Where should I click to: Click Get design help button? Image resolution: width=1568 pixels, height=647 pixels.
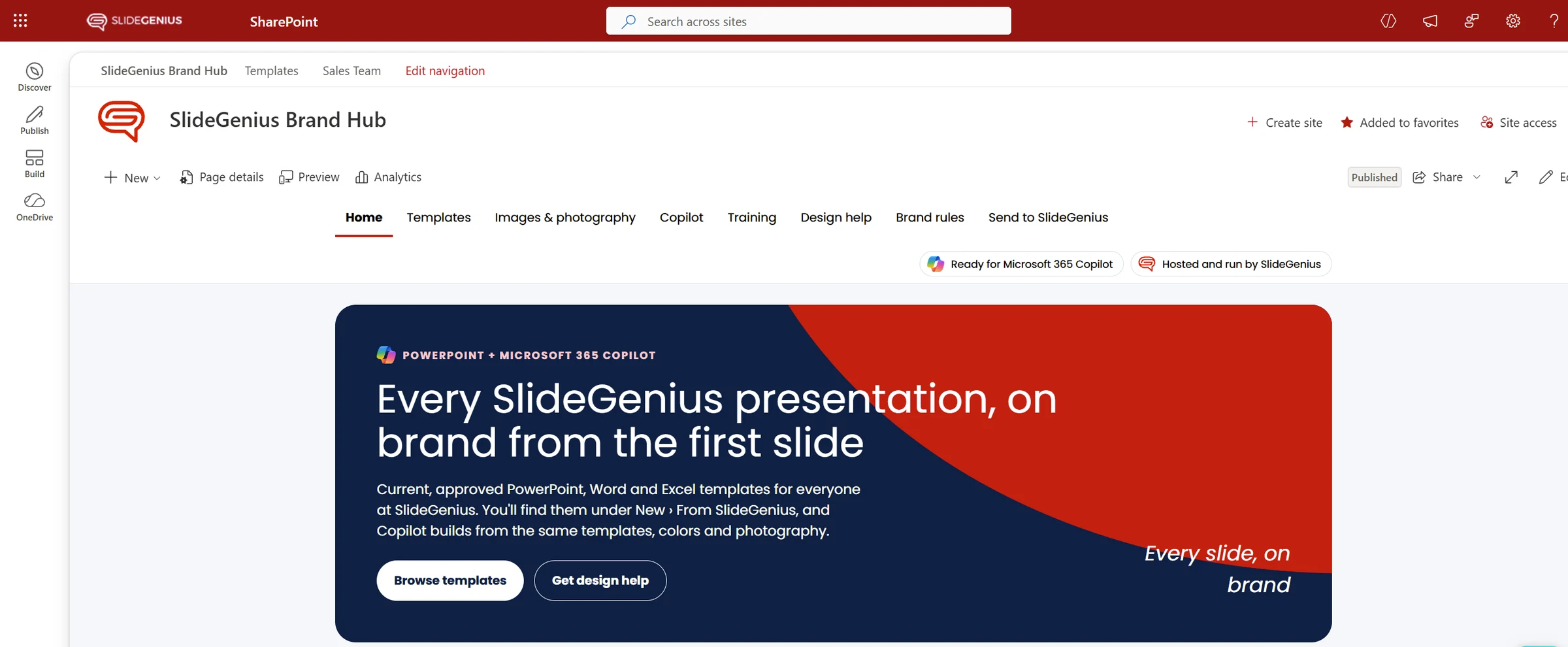(600, 580)
